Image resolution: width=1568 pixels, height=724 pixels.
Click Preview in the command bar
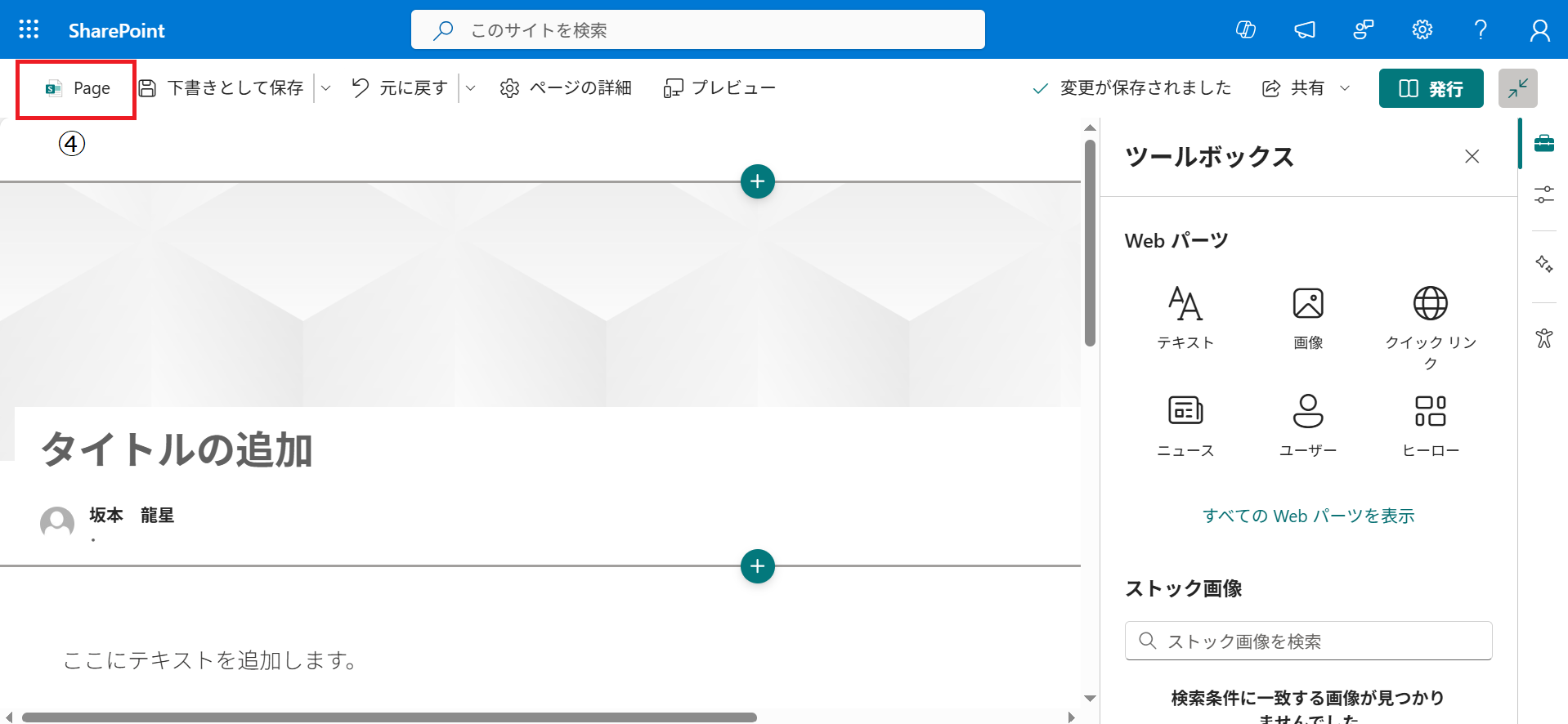coord(719,88)
